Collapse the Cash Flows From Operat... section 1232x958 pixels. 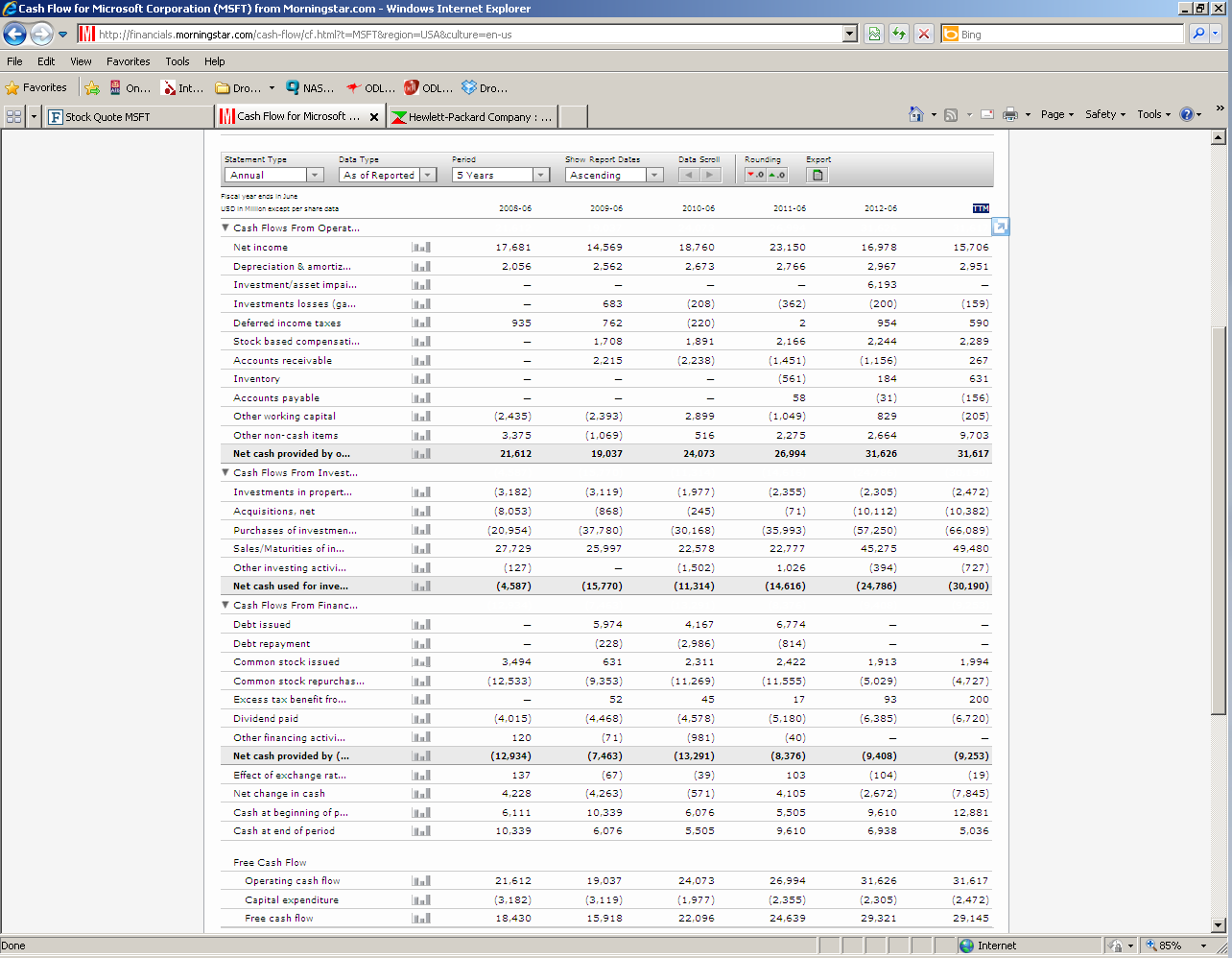(226, 228)
